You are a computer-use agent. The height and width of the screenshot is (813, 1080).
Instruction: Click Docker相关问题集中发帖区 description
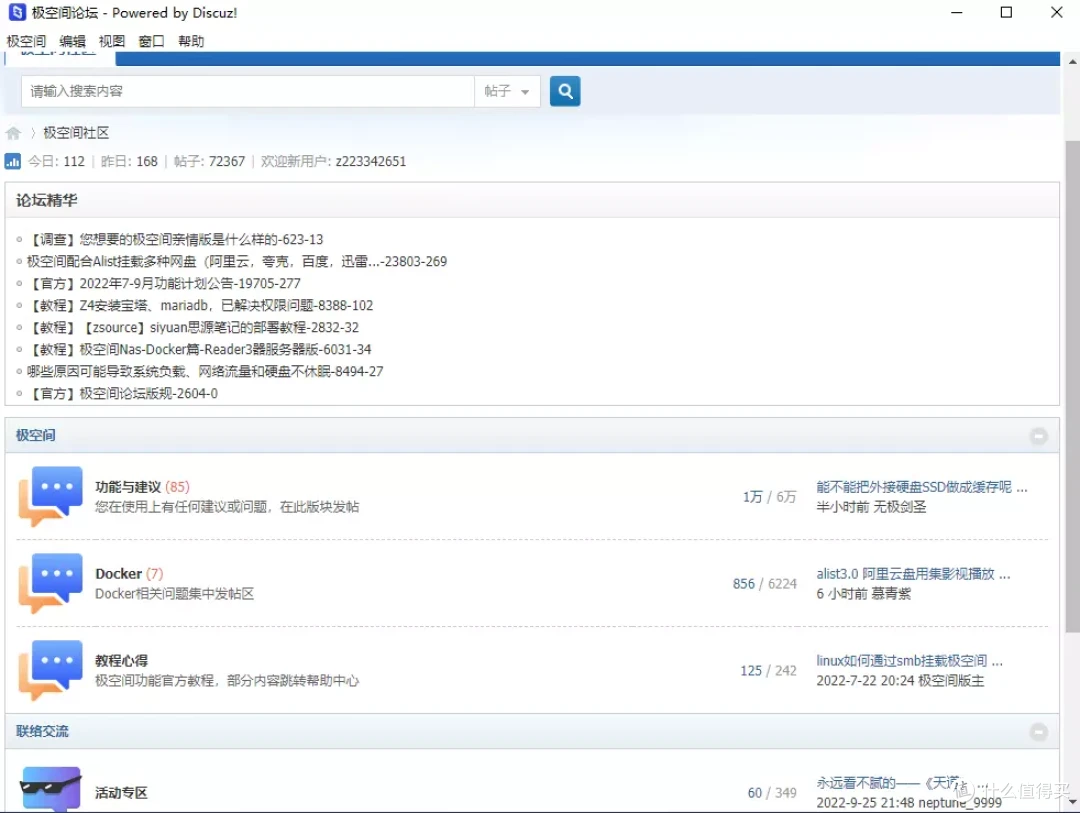[x=174, y=594]
